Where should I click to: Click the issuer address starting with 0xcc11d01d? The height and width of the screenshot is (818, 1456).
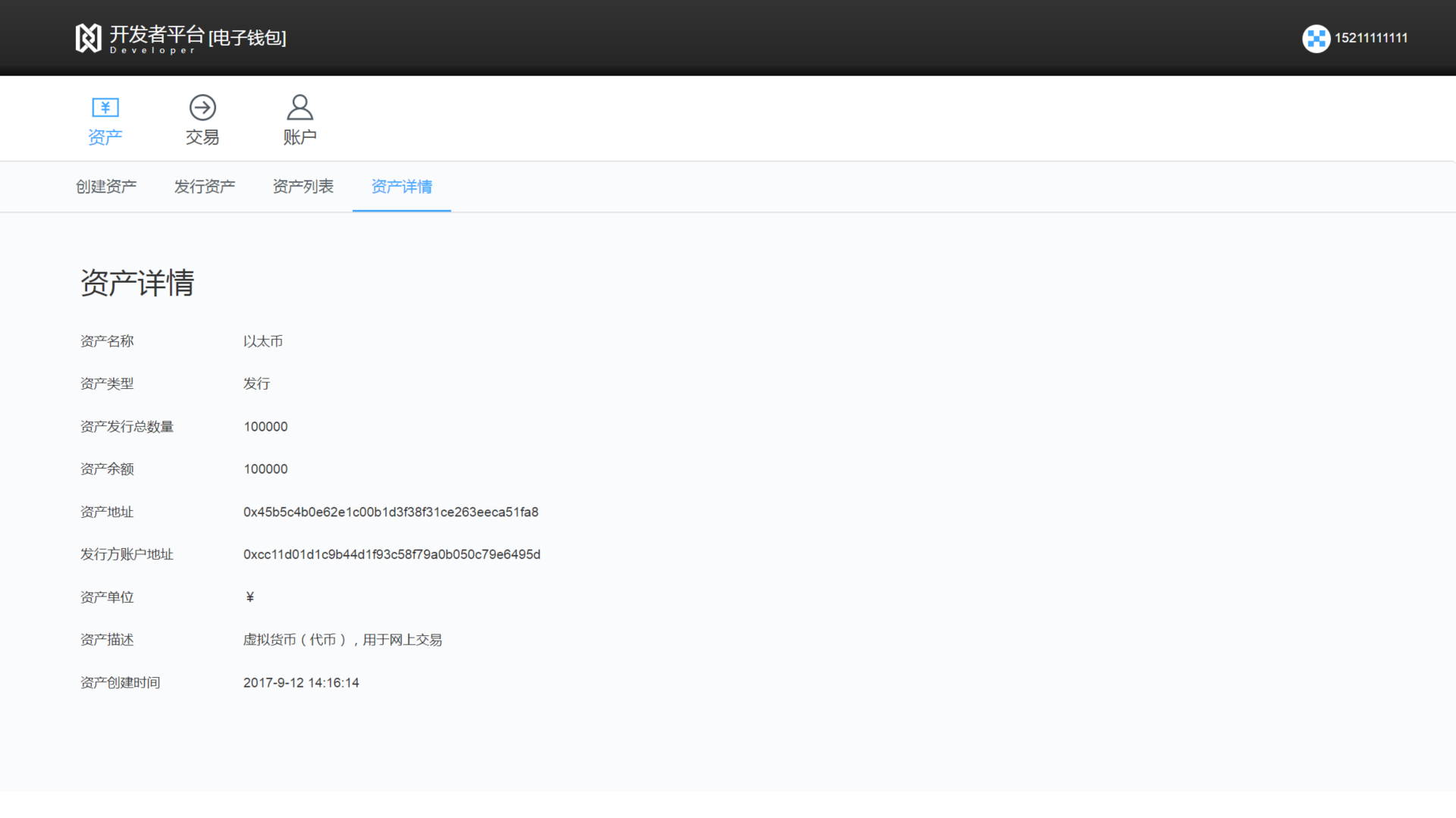click(x=391, y=554)
